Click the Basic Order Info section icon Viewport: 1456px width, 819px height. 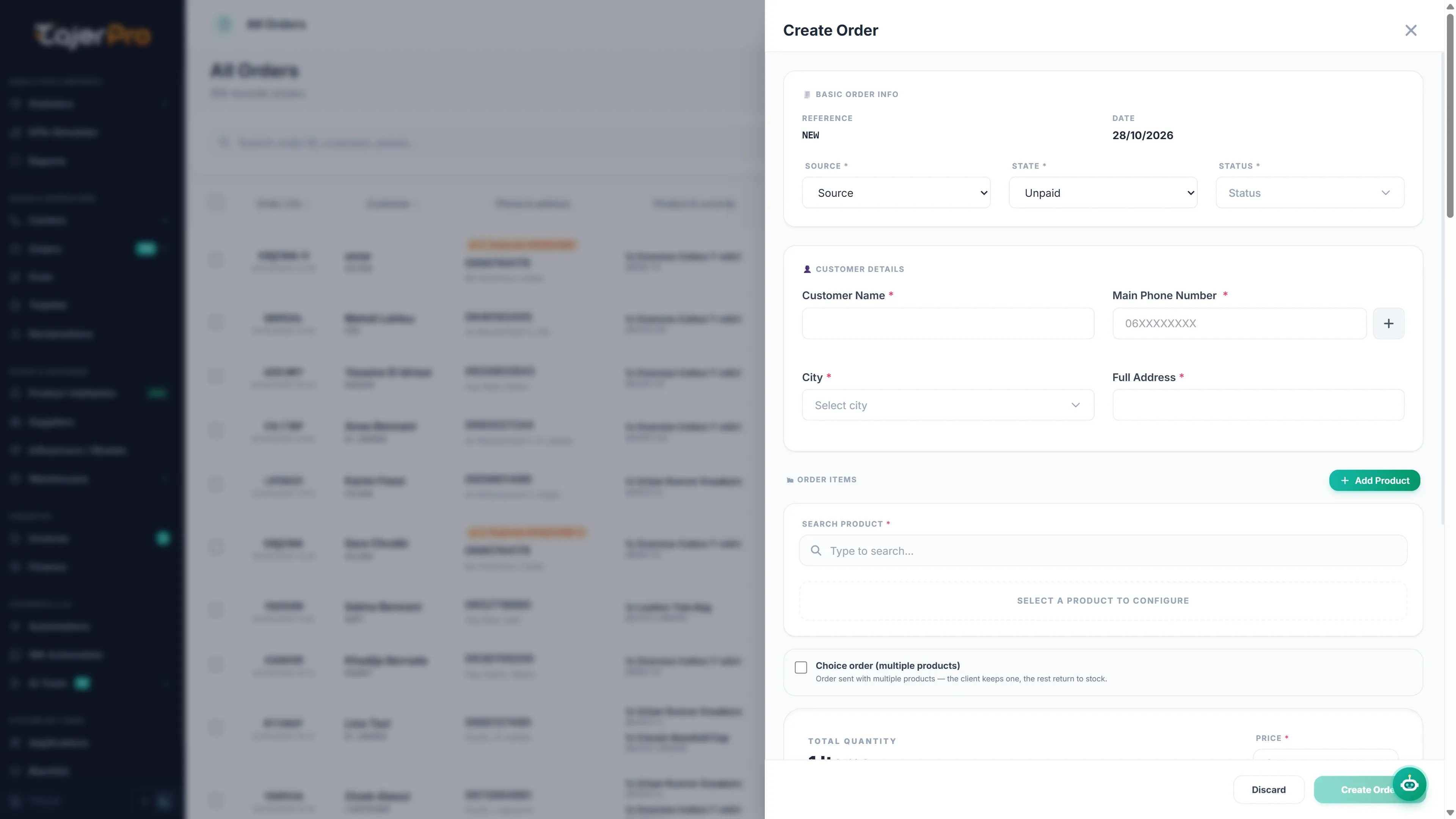[x=806, y=95]
